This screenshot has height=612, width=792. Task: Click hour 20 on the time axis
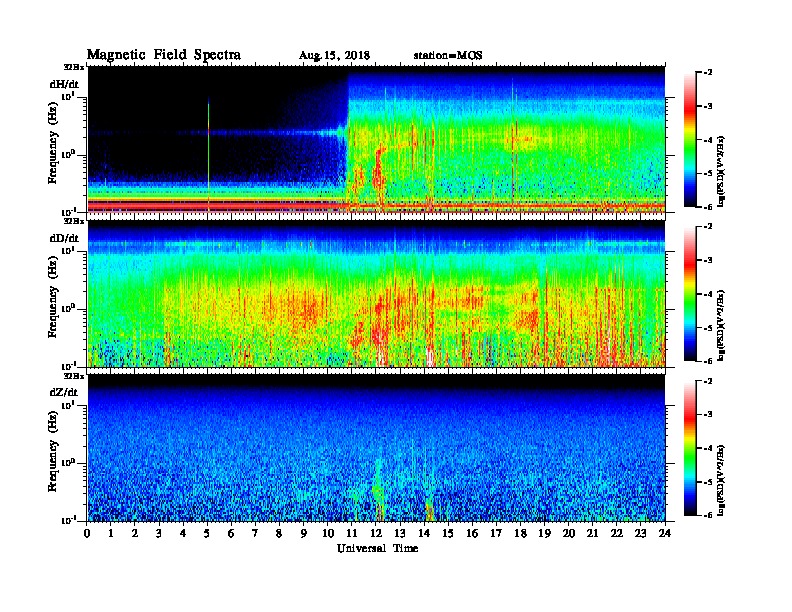point(568,534)
